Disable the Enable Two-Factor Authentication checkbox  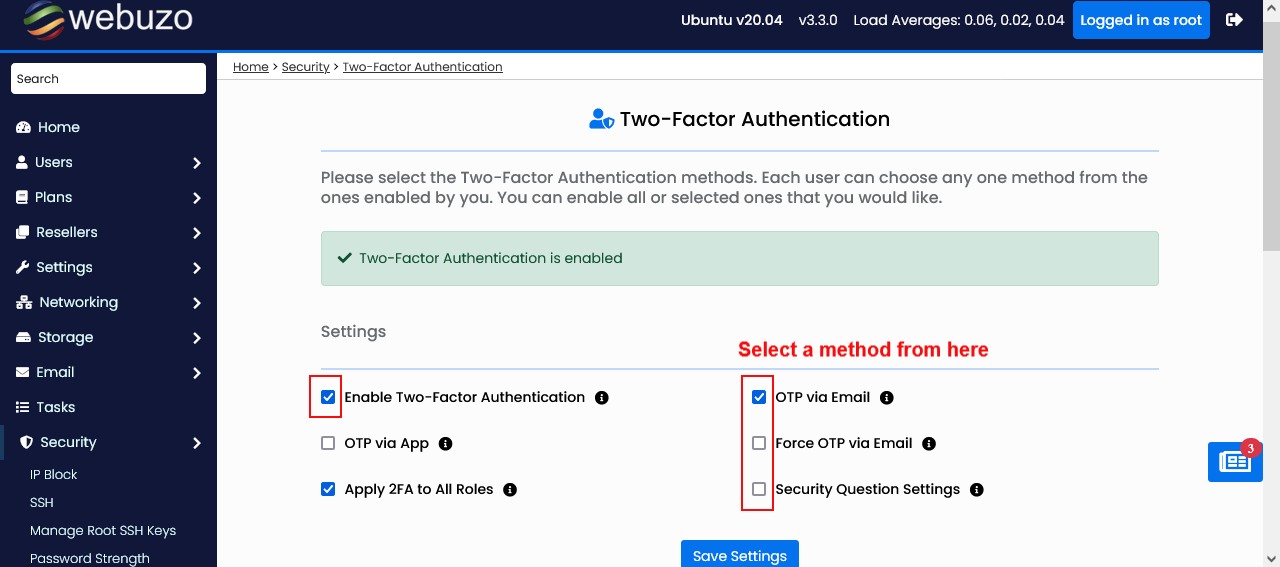coord(328,397)
